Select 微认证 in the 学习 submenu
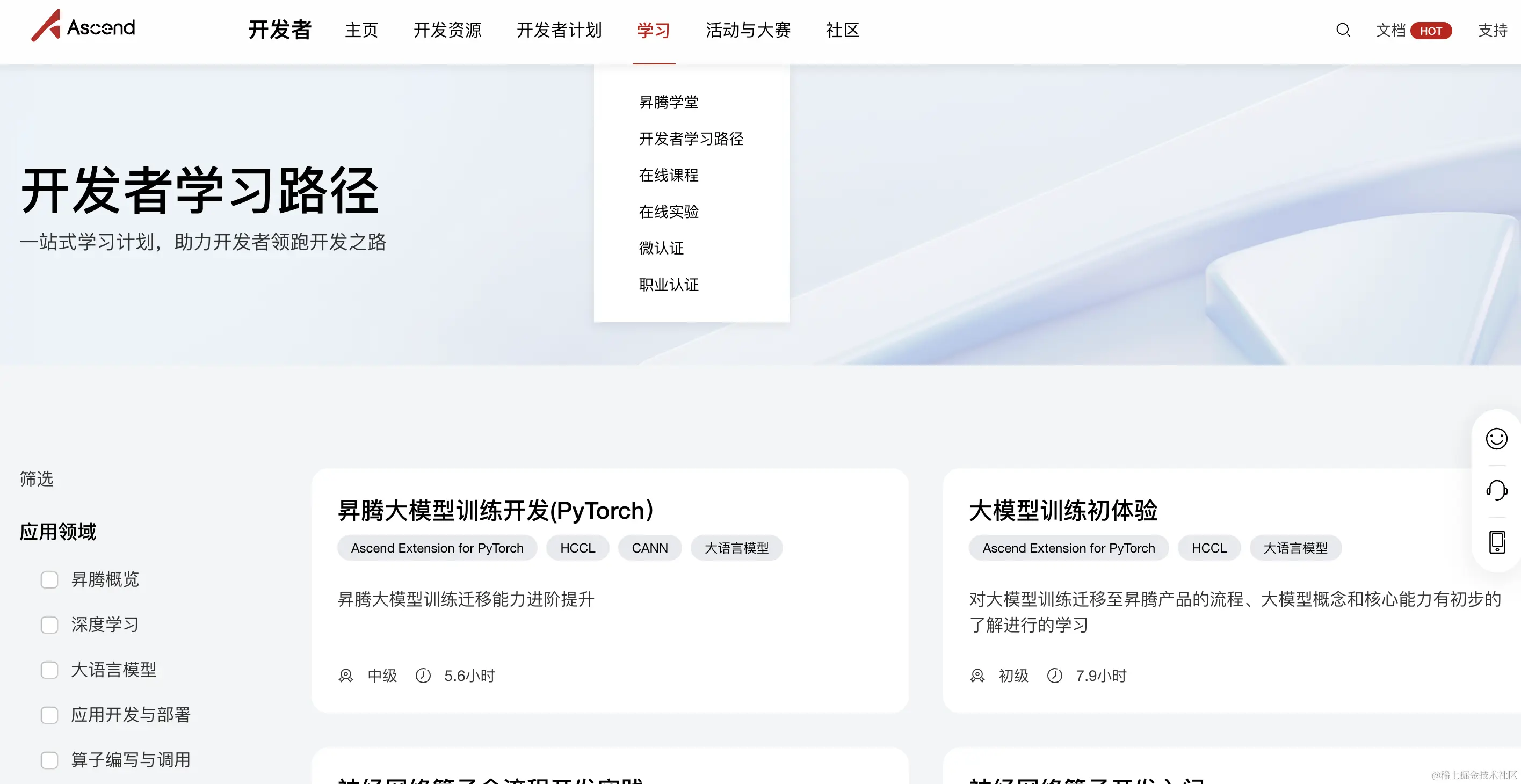Viewport: 1521px width, 784px height. click(661, 249)
